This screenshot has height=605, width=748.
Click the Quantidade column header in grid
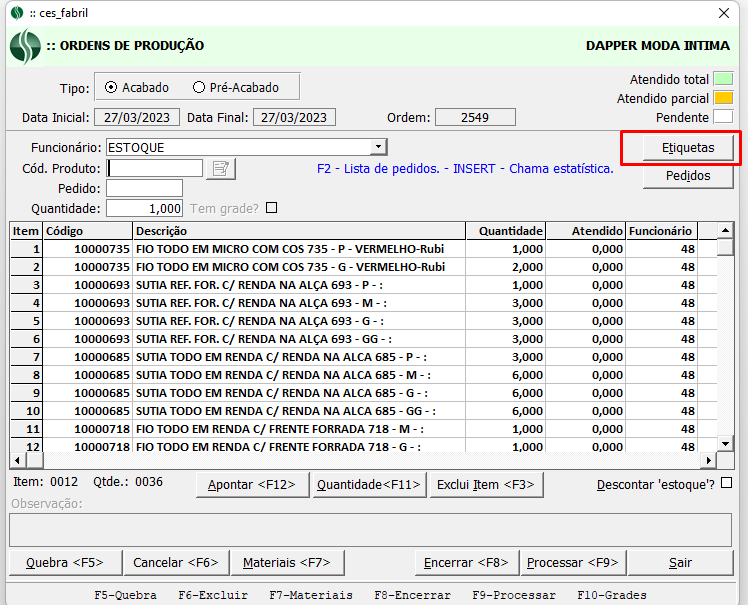pyautogui.click(x=506, y=231)
